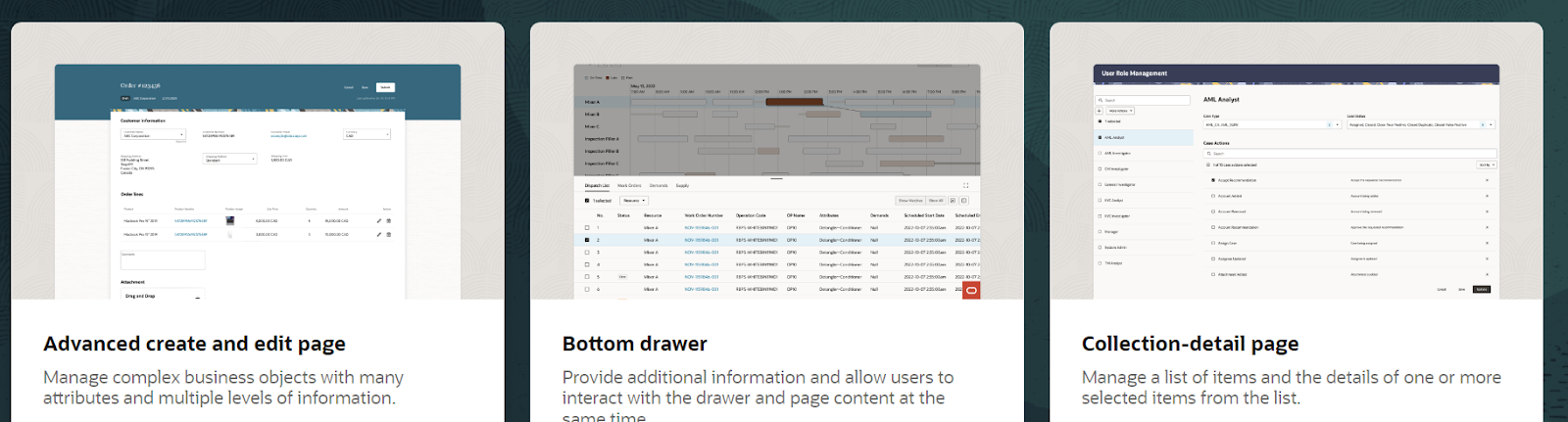Check the Account Added case action

(x=1213, y=196)
